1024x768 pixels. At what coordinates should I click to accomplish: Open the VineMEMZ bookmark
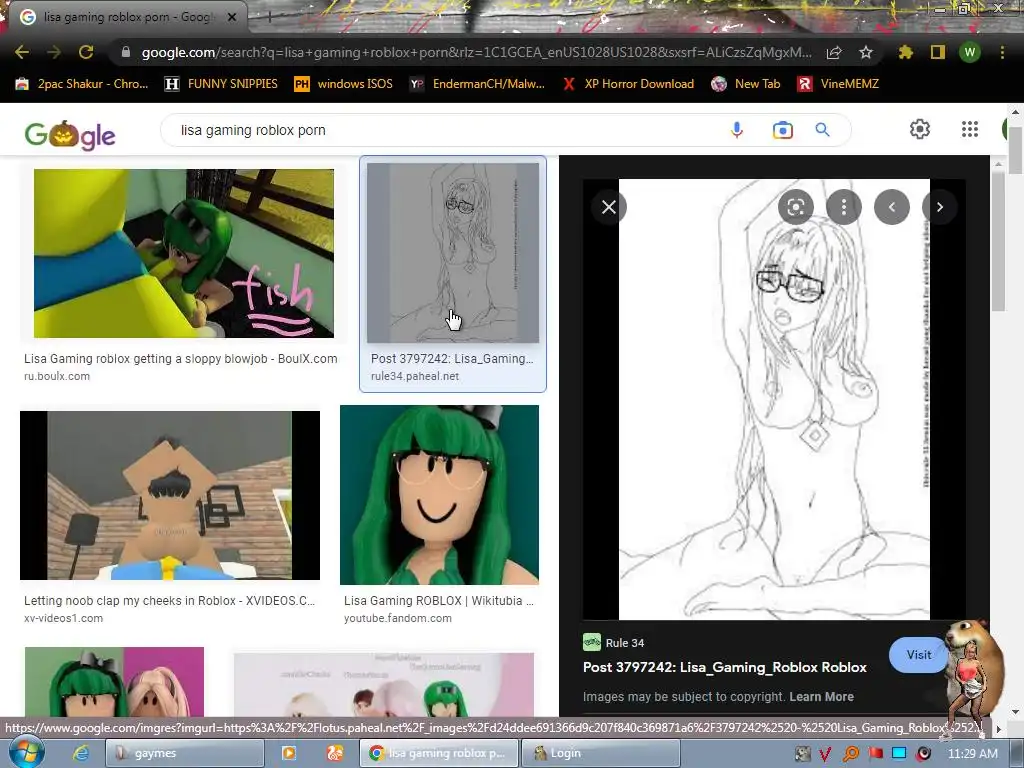(x=838, y=84)
